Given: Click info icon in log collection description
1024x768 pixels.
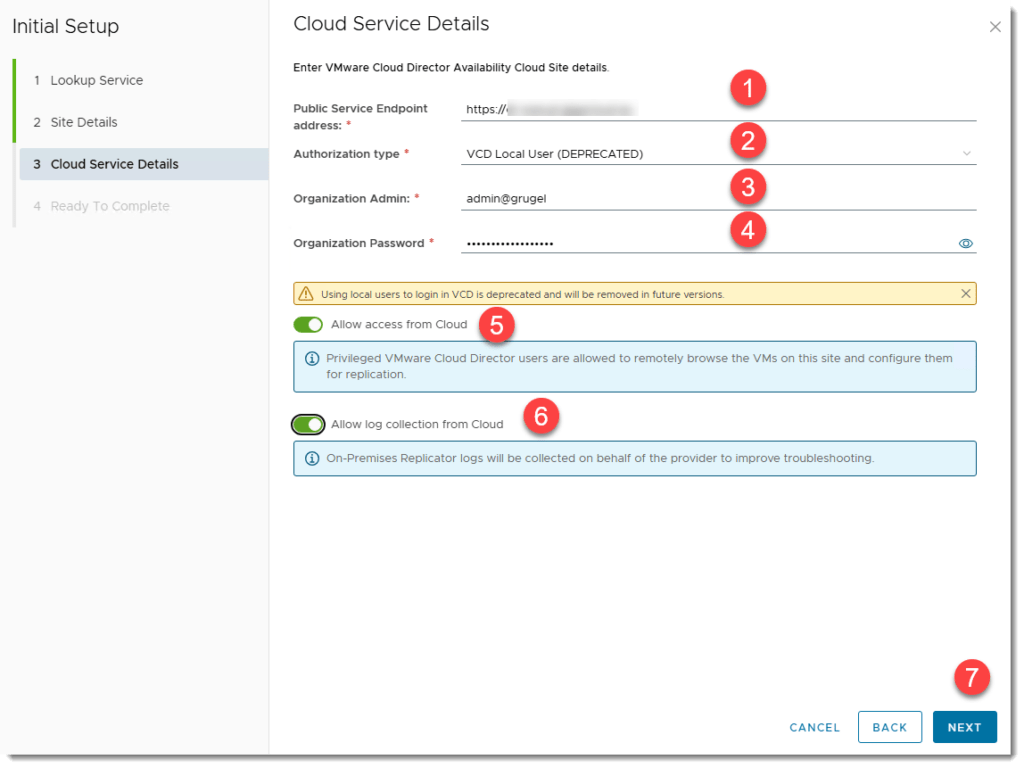Looking at the screenshot, I should (x=312, y=459).
